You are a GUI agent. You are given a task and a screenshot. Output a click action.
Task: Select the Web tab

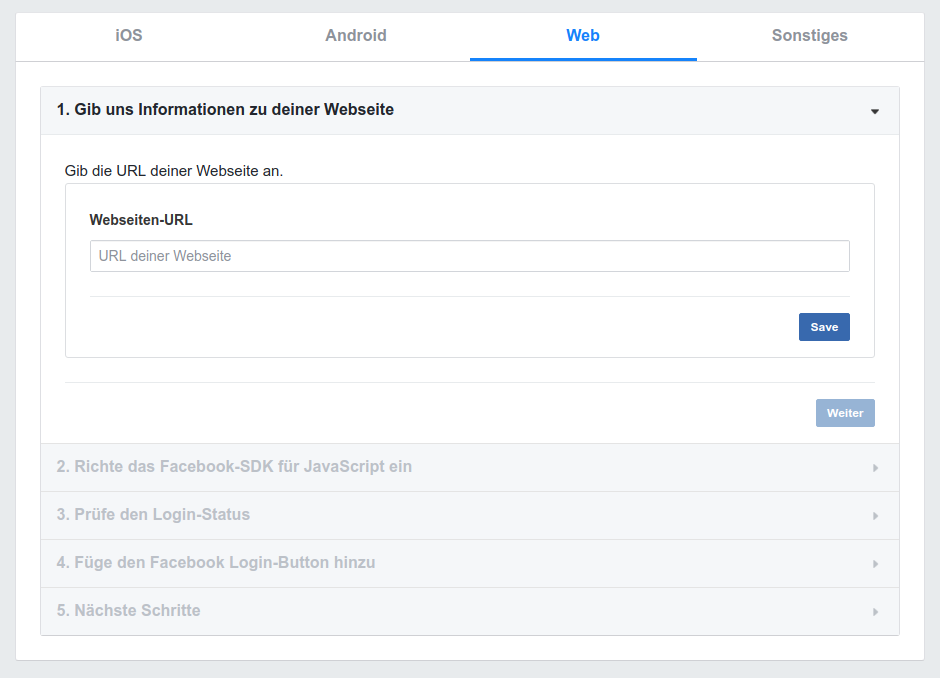pos(583,36)
